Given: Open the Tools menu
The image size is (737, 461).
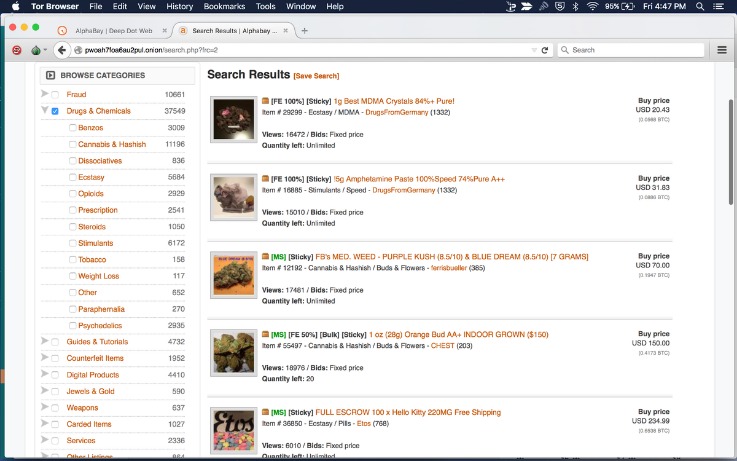Looking at the screenshot, I should tap(266, 6).
